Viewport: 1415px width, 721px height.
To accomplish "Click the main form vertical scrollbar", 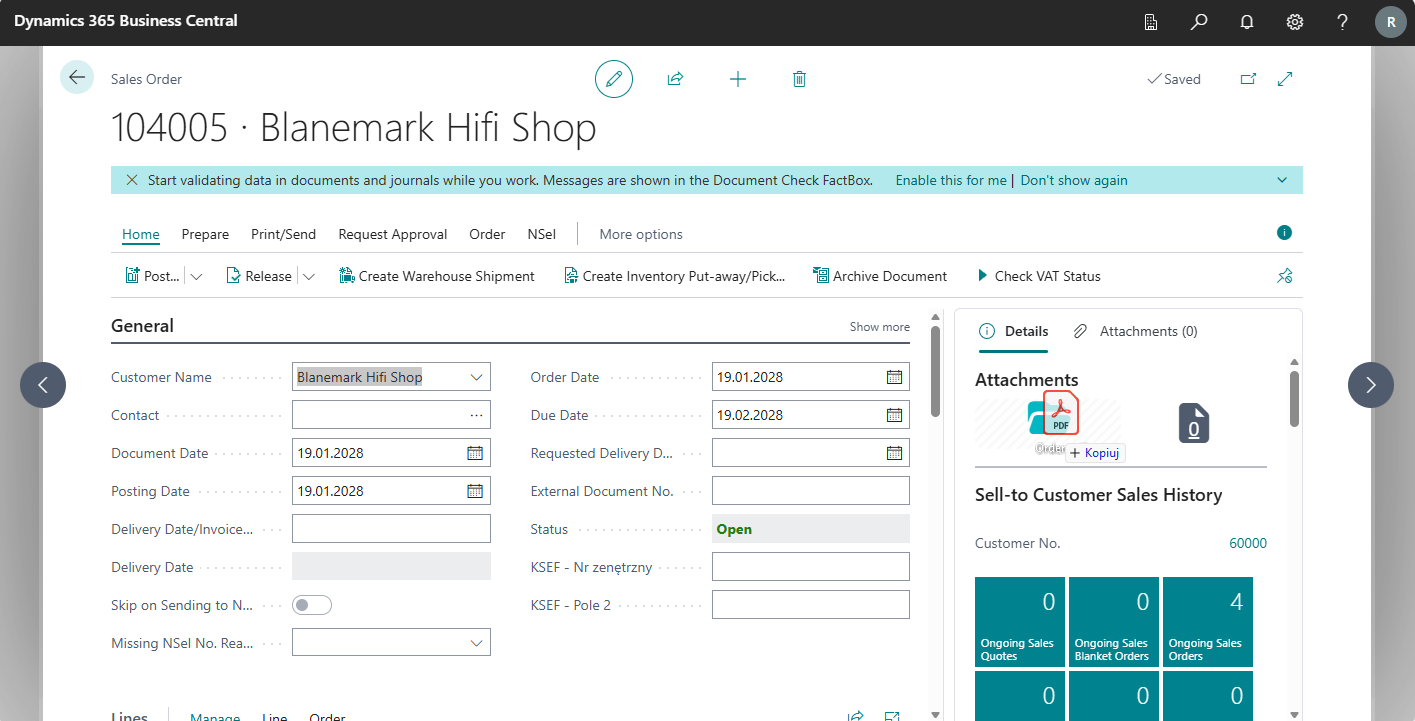I will click(935, 371).
